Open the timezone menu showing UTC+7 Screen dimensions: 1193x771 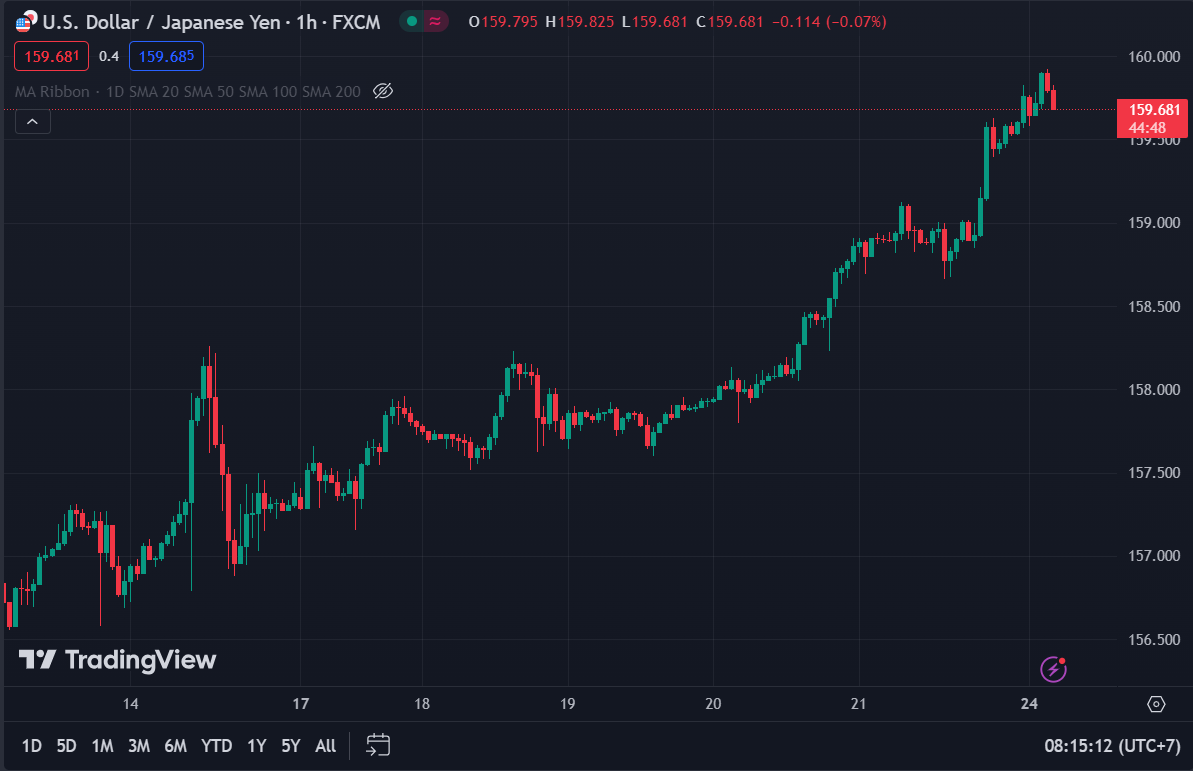(1112, 746)
